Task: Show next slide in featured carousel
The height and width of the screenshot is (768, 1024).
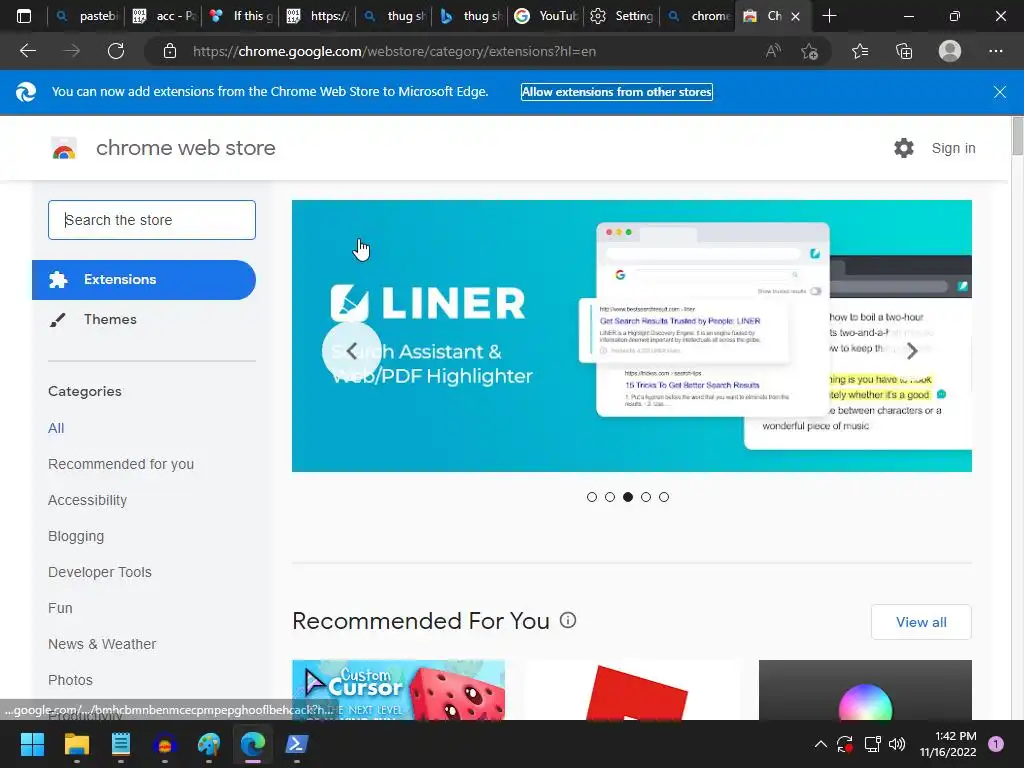Action: (x=912, y=351)
